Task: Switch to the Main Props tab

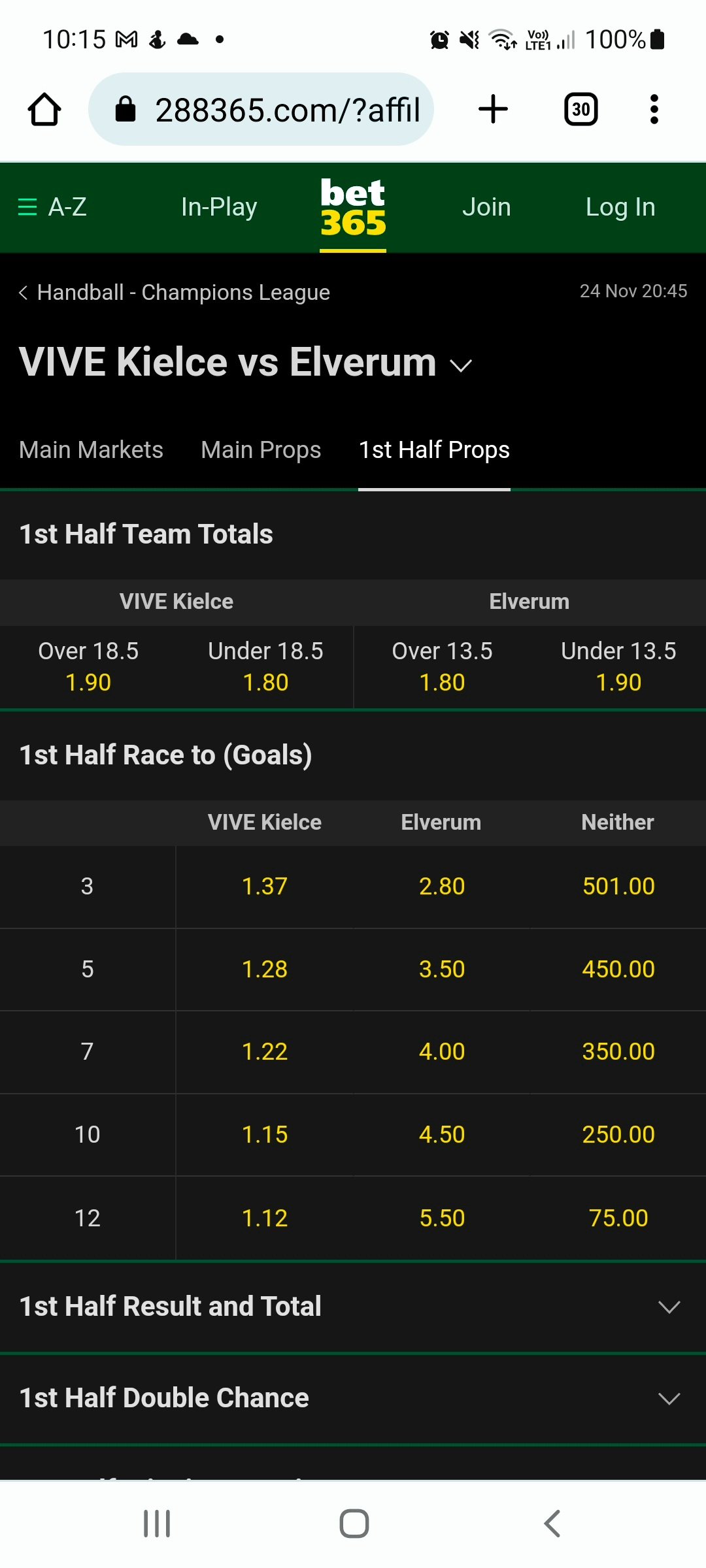Action: [261, 449]
